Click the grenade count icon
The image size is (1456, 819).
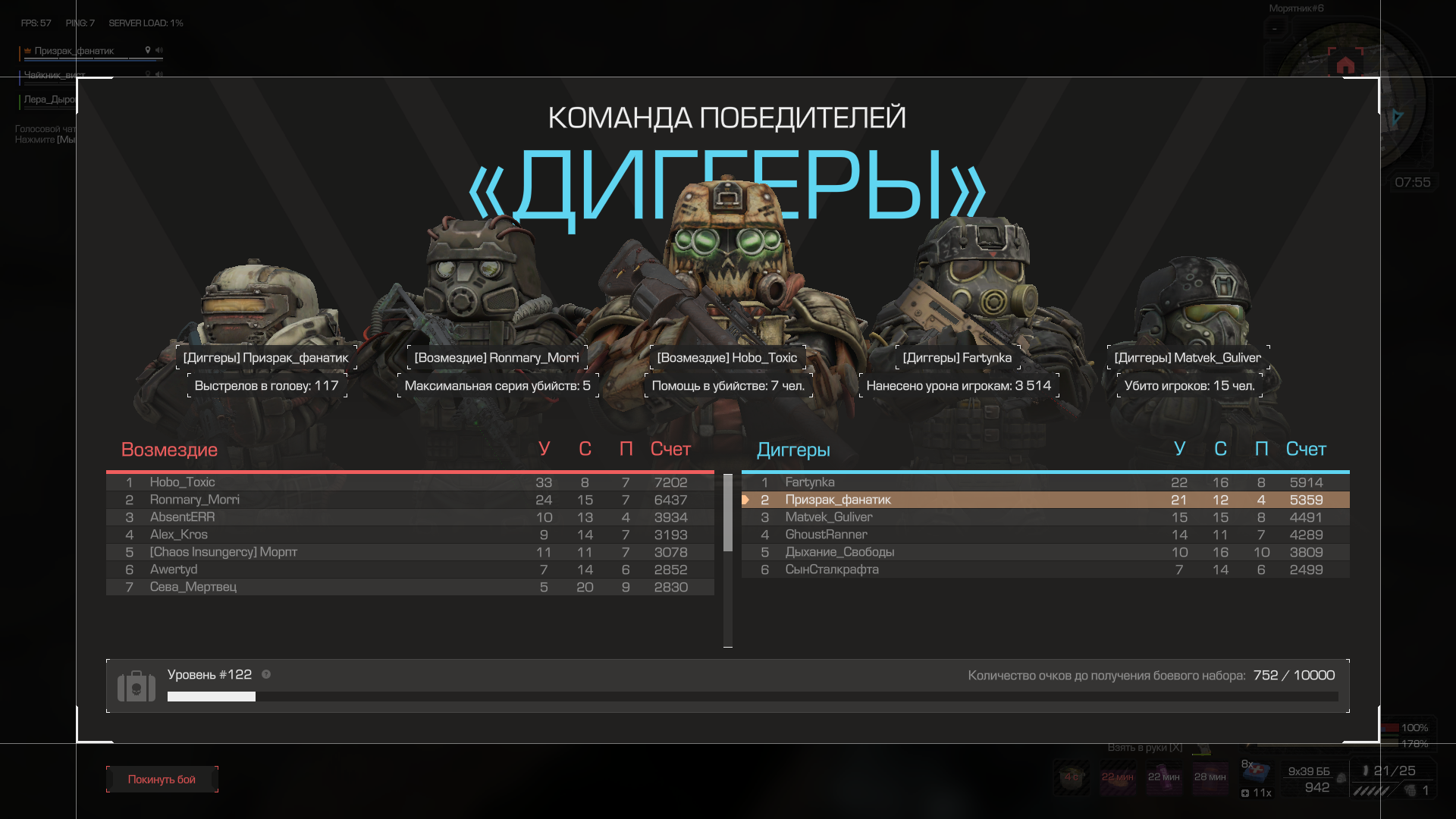1410,790
